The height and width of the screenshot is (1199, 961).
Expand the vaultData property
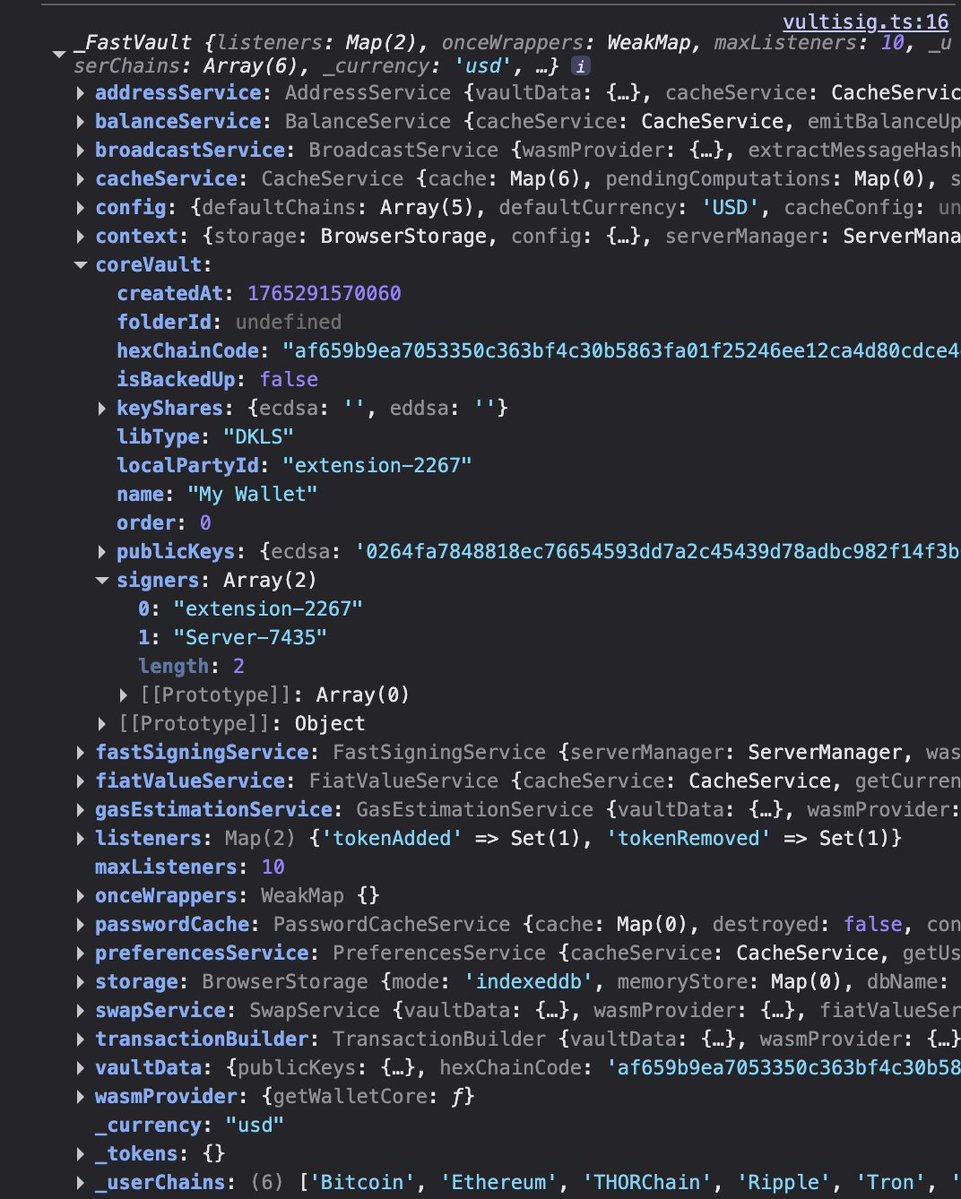(80, 1068)
